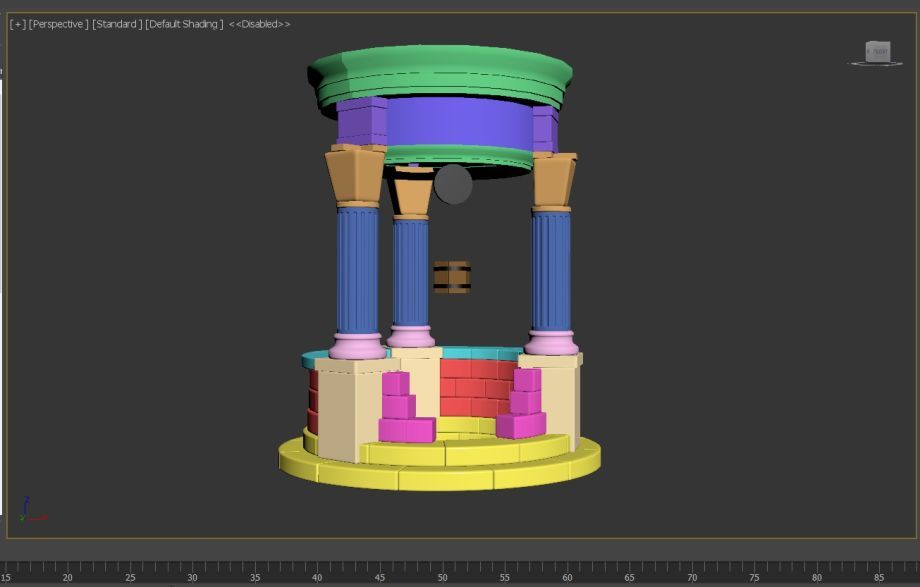Select the wooden bucket inside the well
Viewport: 920px width, 587px height.
(452, 277)
